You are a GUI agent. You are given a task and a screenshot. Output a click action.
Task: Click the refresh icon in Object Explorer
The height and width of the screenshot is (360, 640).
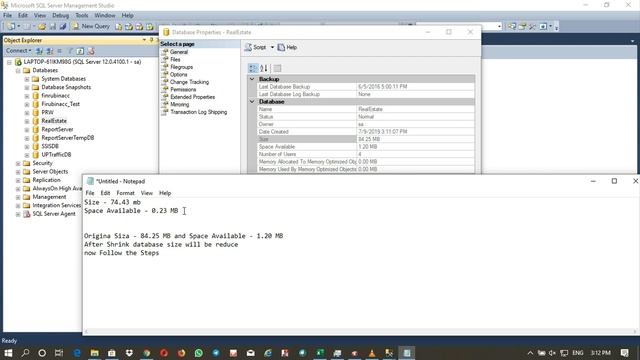coord(80,51)
